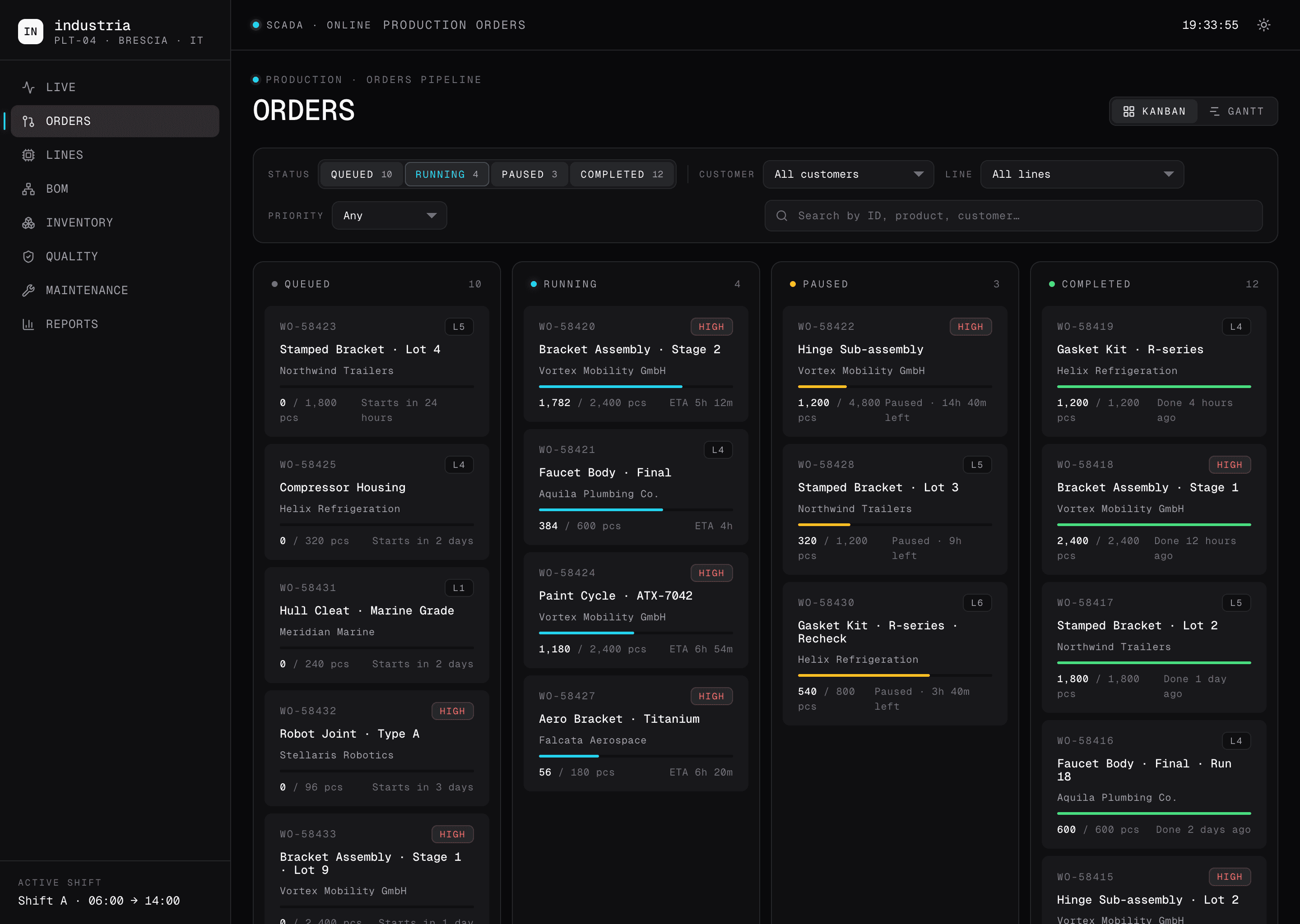Open order Paint Cycle · ATX-7042
Viewport: 1300px width, 924px height.
[x=636, y=610]
